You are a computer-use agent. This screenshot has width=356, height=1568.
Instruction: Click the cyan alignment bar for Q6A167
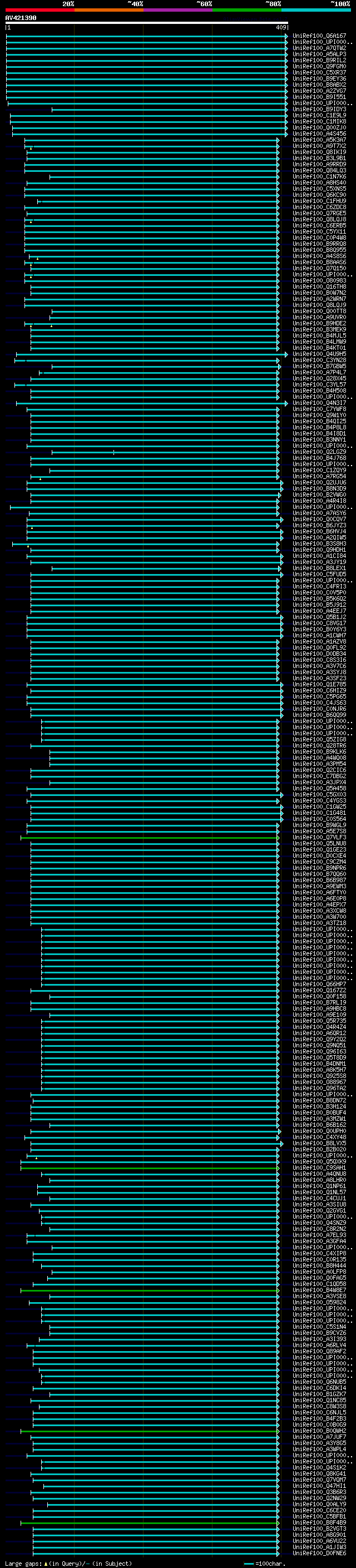(146, 37)
